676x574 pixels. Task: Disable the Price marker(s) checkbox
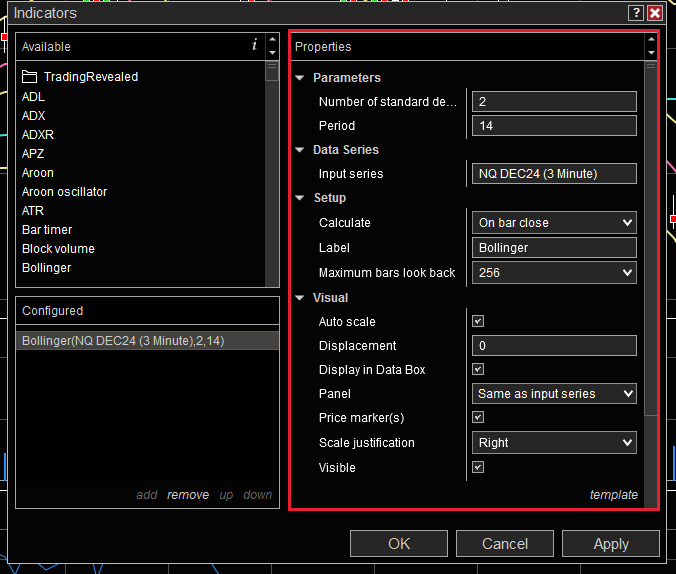point(478,418)
